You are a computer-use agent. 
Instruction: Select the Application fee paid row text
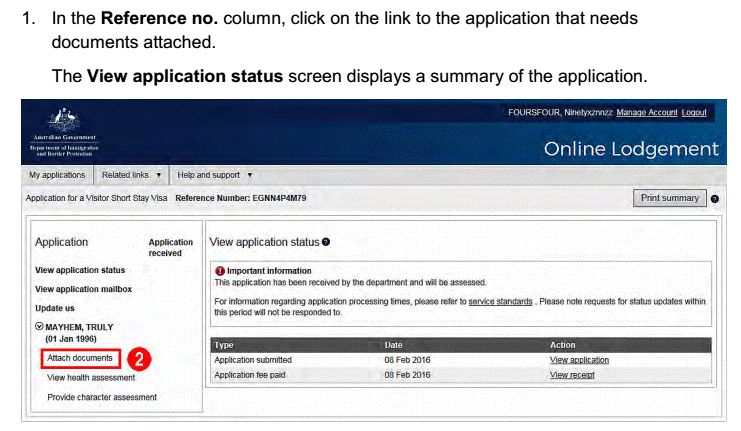[250, 375]
